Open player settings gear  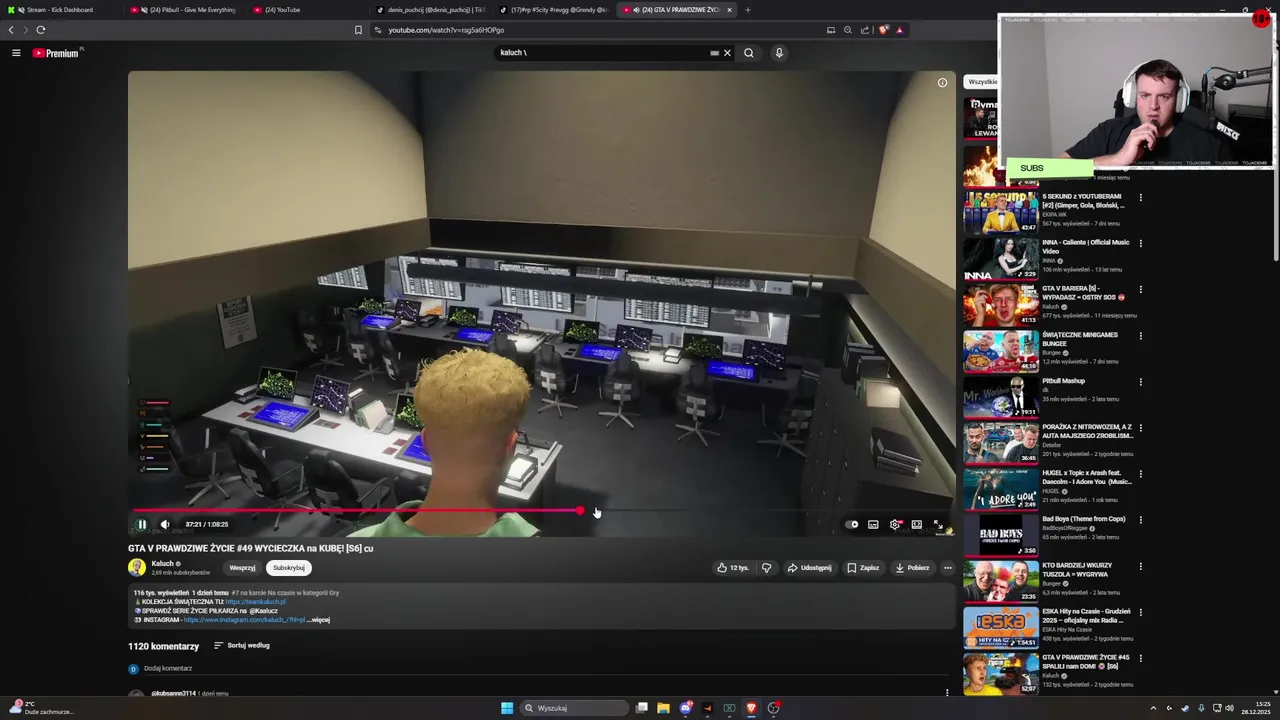coord(895,524)
